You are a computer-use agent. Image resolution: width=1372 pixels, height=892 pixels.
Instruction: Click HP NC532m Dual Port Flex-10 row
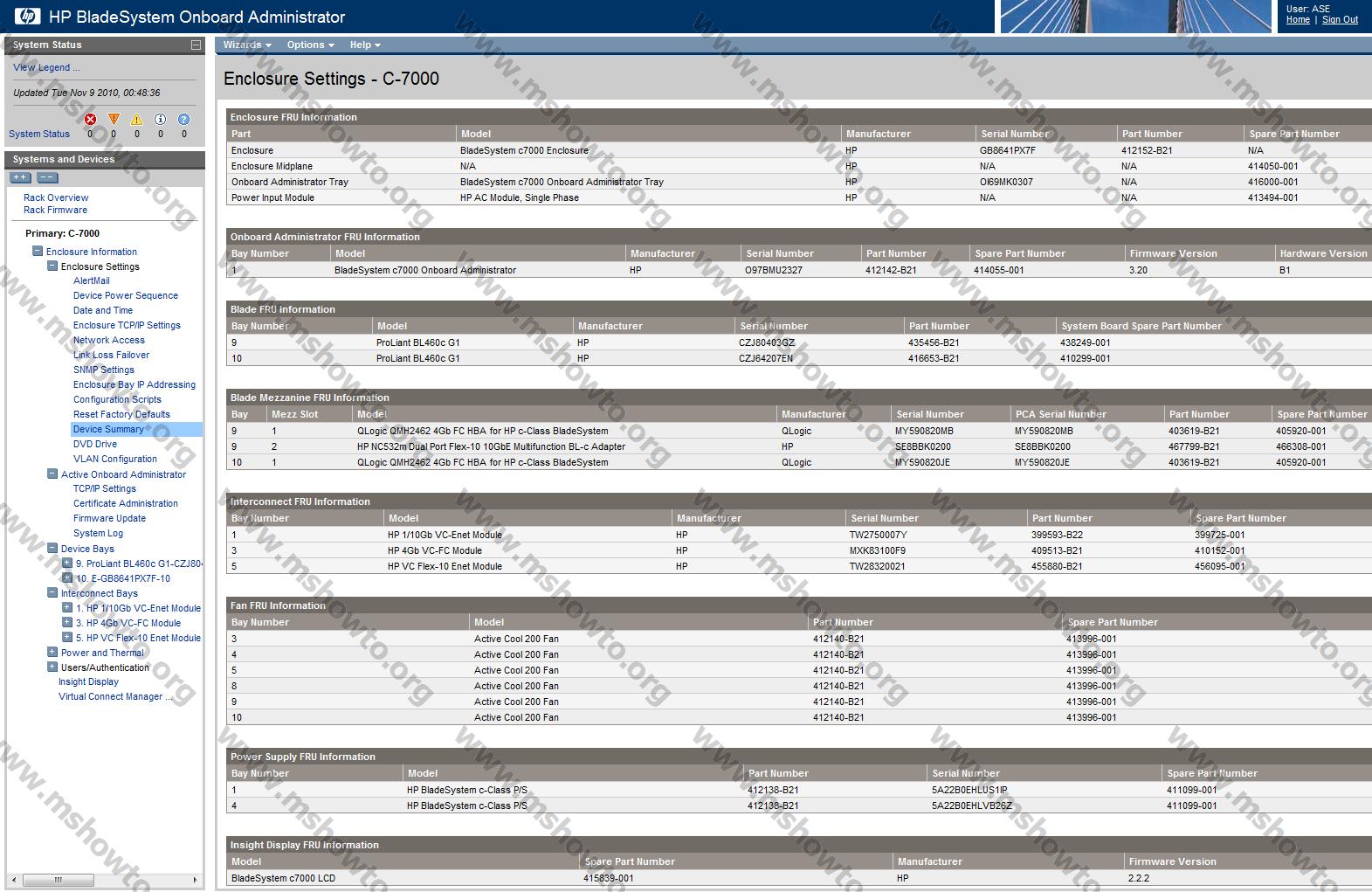point(798,446)
